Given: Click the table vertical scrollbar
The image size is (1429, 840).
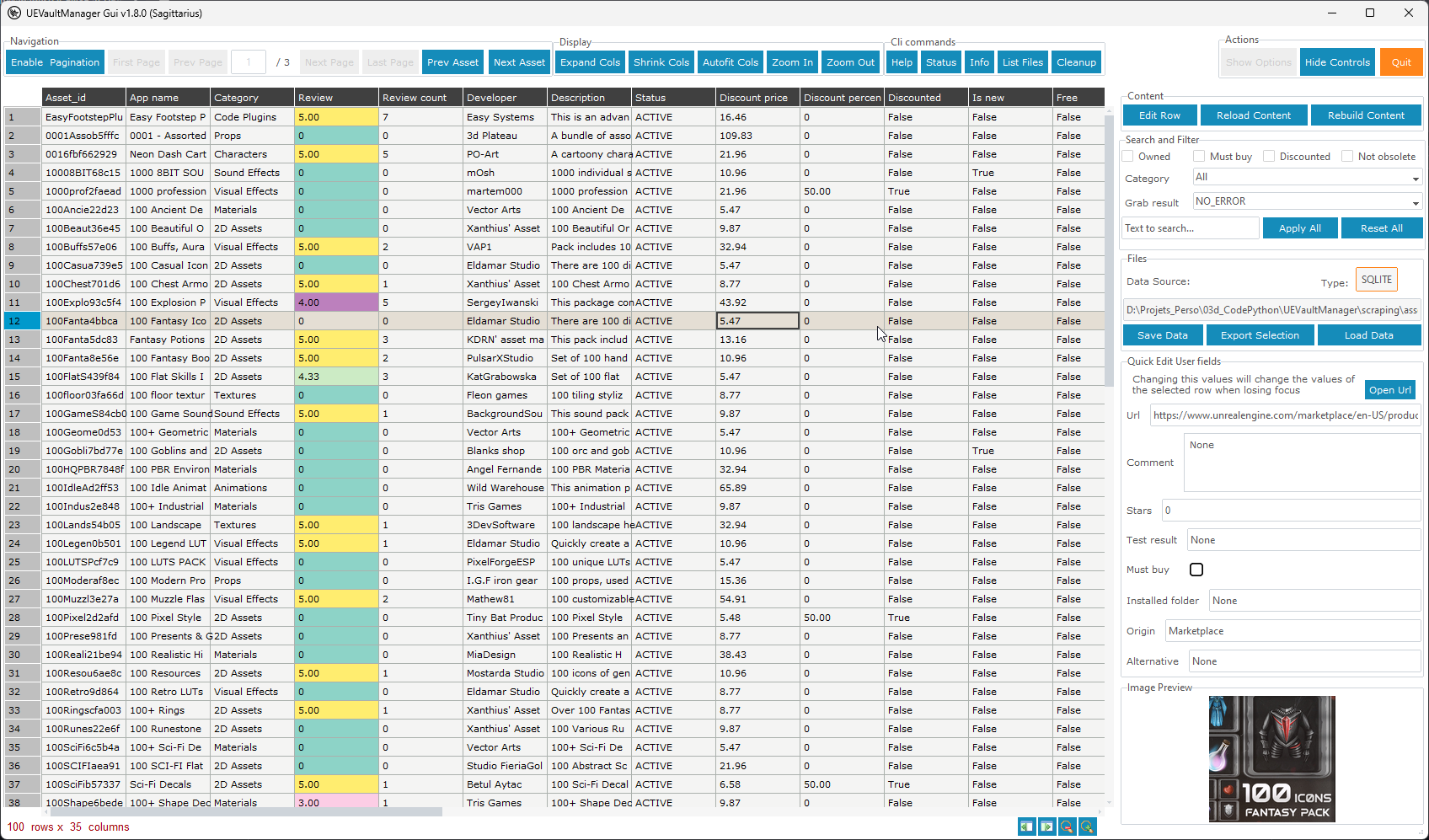Looking at the screenshot, I should tap(1109, 253).
